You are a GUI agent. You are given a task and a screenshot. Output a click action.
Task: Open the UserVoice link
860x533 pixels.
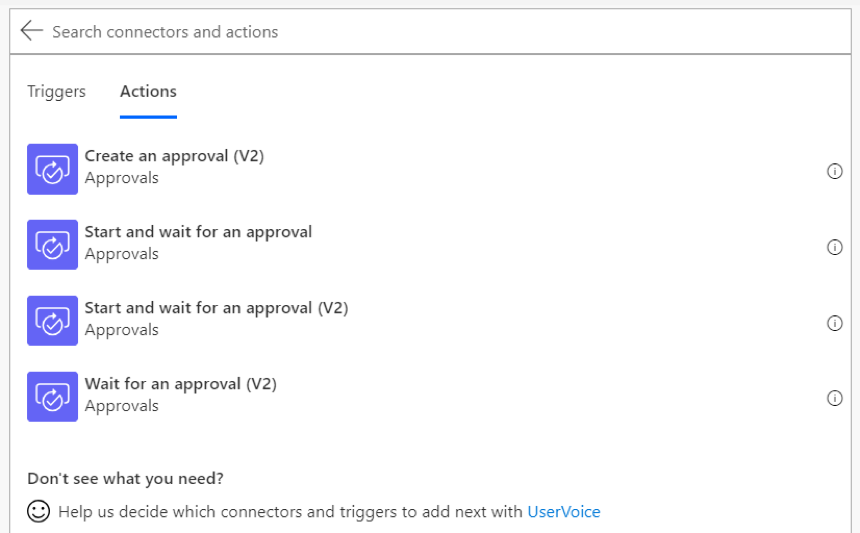pos(564,512)
